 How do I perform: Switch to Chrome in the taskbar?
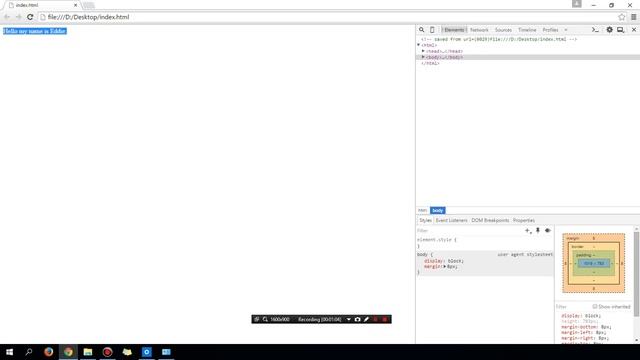click(x=68, y=352)
